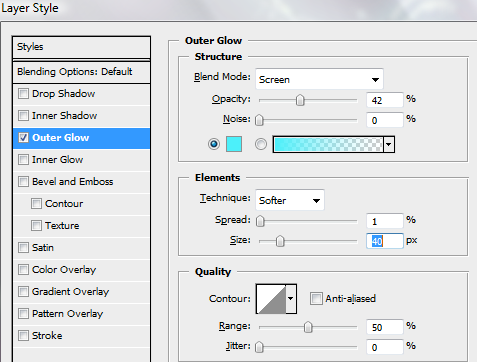Click the cyan-to-transparent gradient preview
This screenshot has width=477, height=362.
tap(328, 145)
